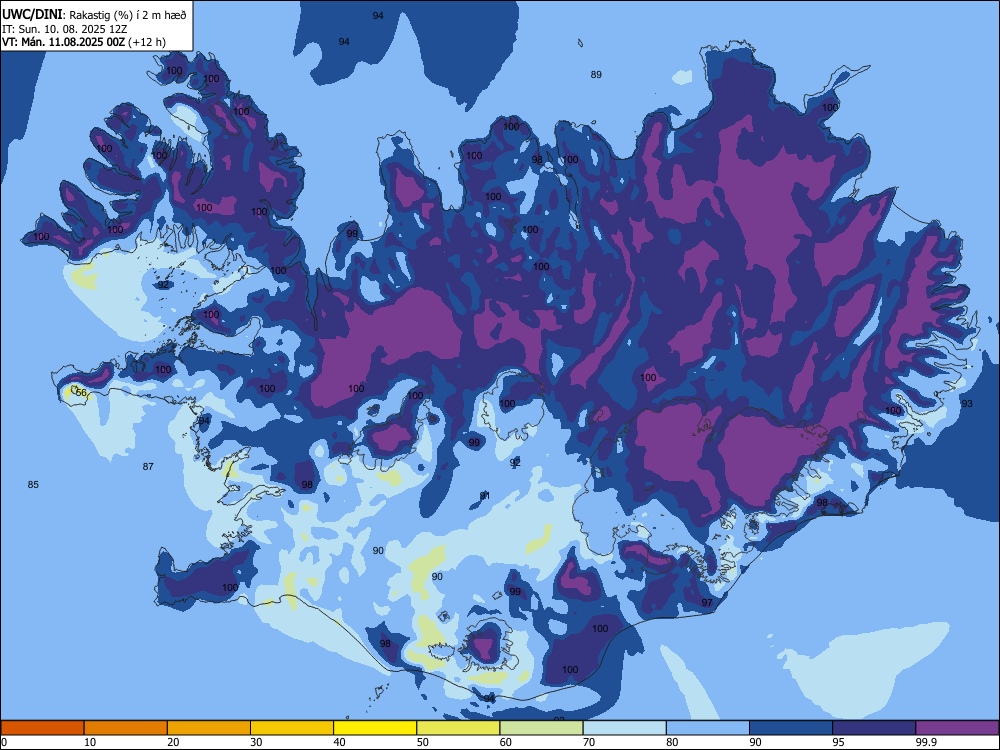The image size is (1000, 750).
Task: Click the 40–50 bright yellow legend swatch
Action: 375,728
